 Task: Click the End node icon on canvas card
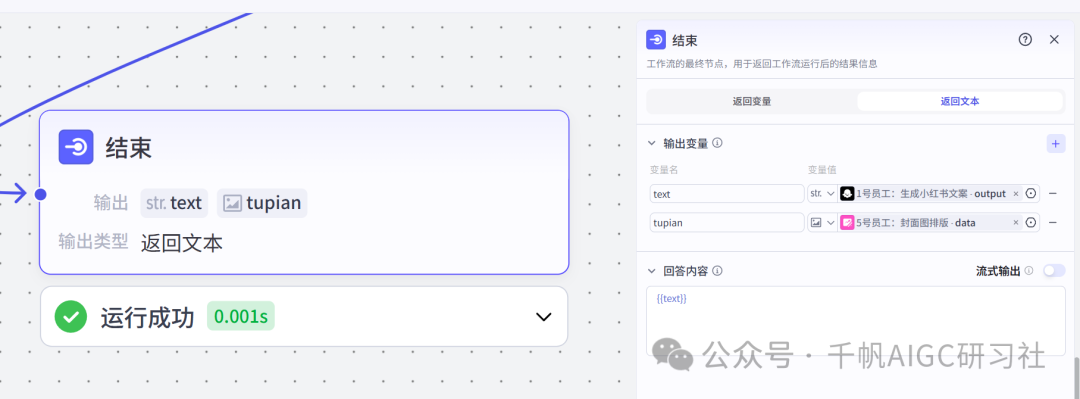(x=76, y=147)
